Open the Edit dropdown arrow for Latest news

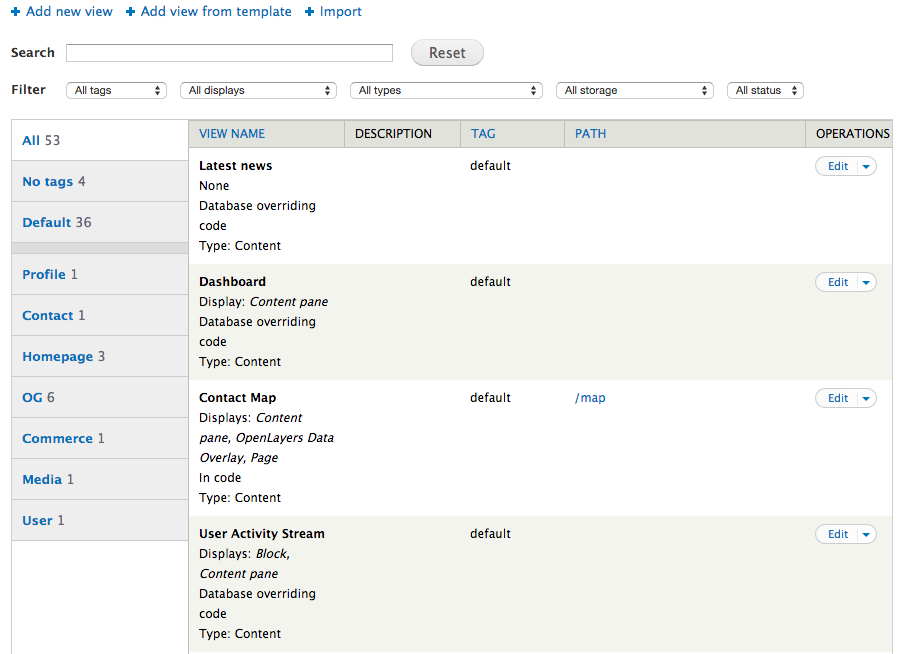866,166
